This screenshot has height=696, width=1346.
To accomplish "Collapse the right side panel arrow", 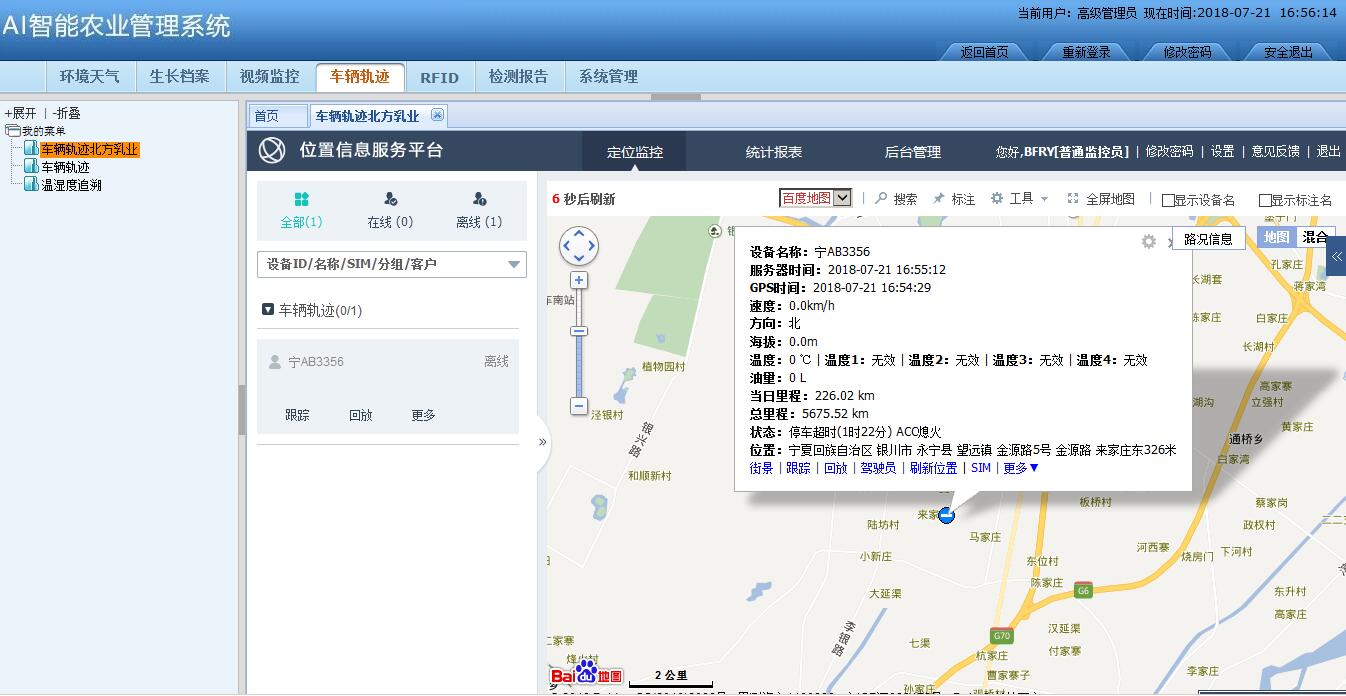I will (1336, 257).
